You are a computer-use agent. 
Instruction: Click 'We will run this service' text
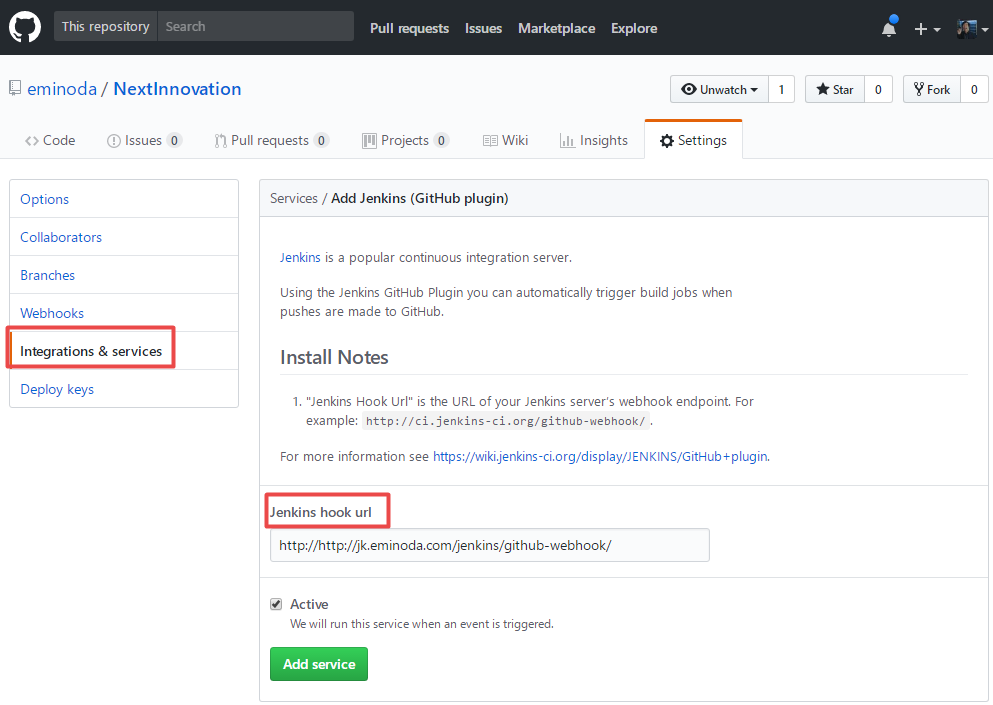[422, 624]
